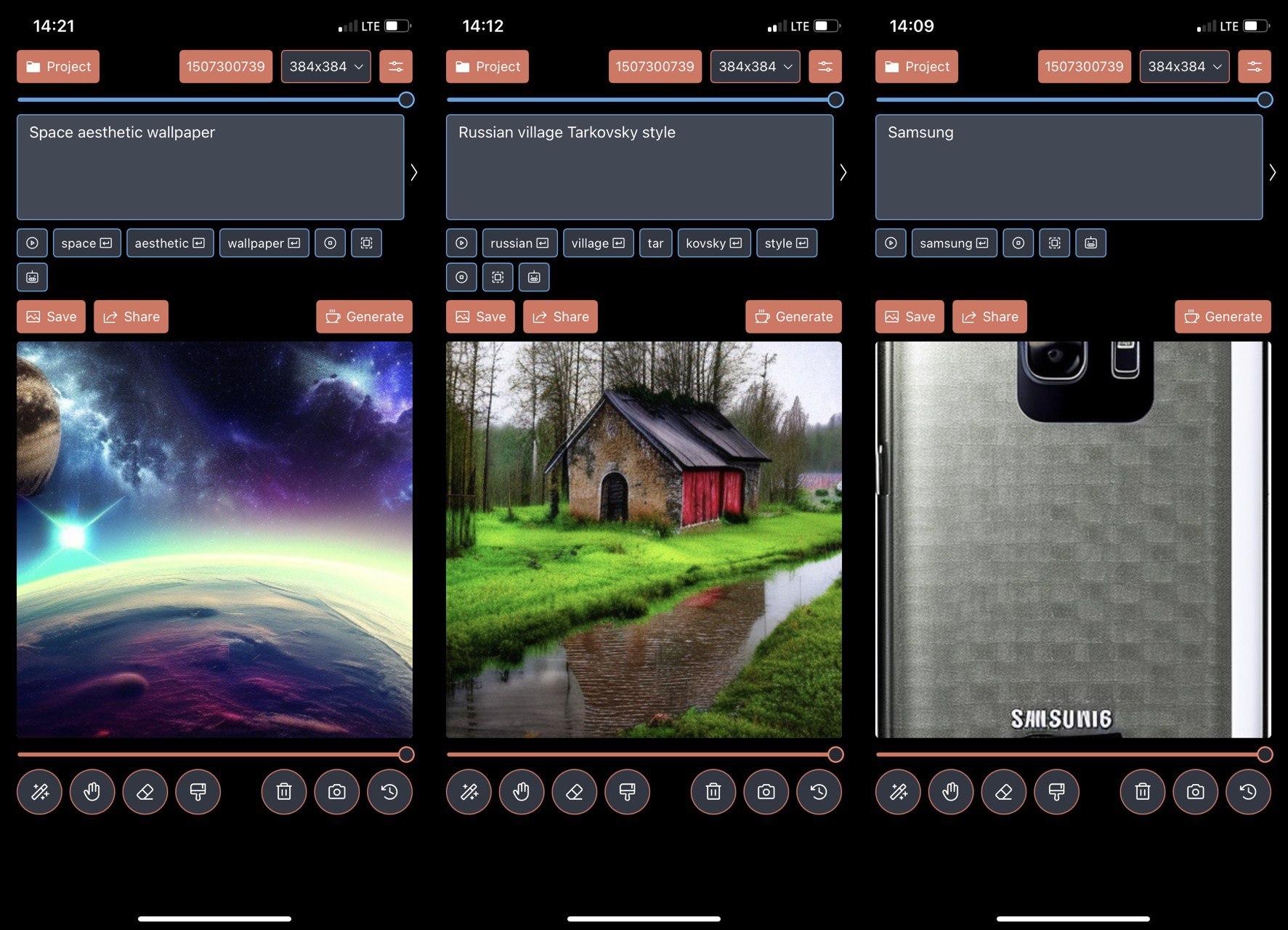
Task: Toggle the 'tar' token tag
Action: [x=656, y=243]
